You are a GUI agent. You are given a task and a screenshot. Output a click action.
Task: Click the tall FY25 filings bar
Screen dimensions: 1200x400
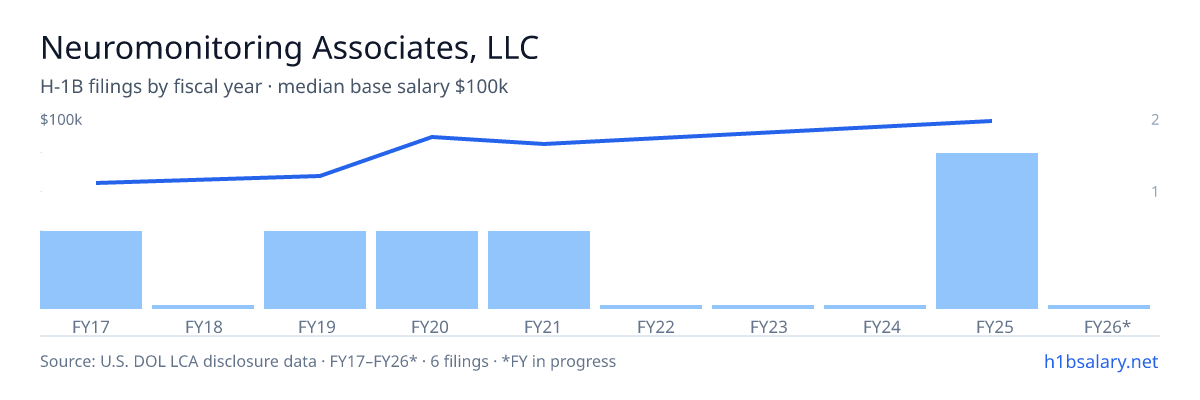987,231
